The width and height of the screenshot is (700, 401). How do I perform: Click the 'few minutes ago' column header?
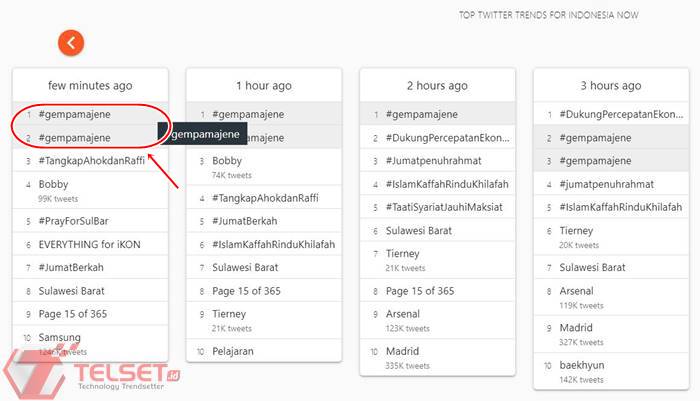(x=90, y=86)
